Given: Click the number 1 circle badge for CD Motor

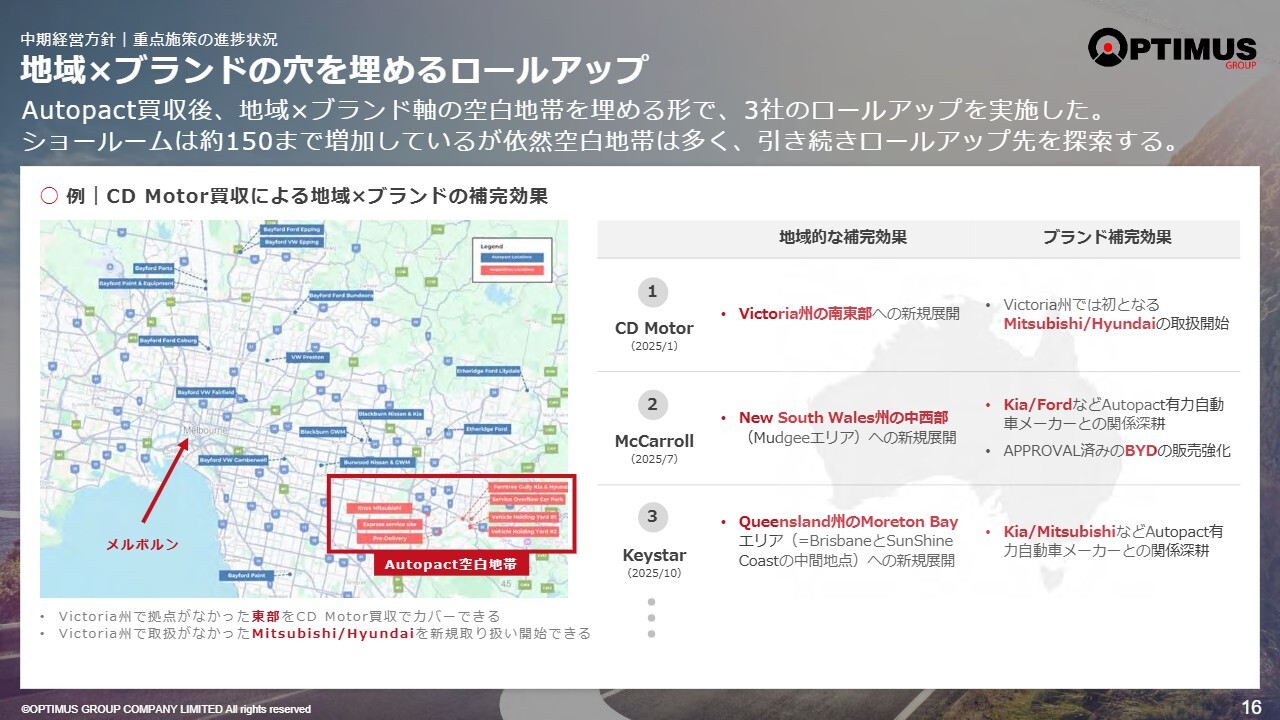Looking at the screenshot, I should pyautogui.click(x=652, y=292).
